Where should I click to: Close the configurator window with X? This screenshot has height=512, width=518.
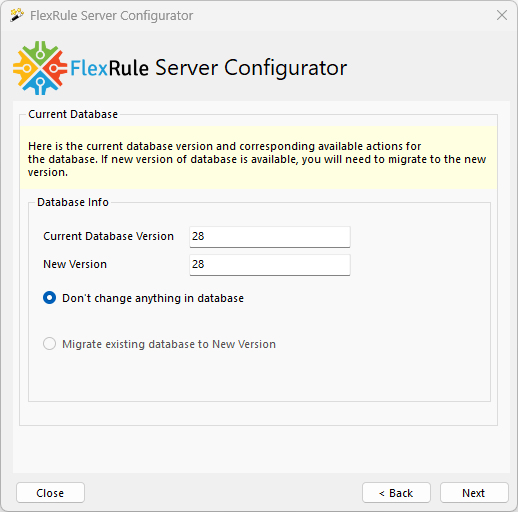click(502, 15)
